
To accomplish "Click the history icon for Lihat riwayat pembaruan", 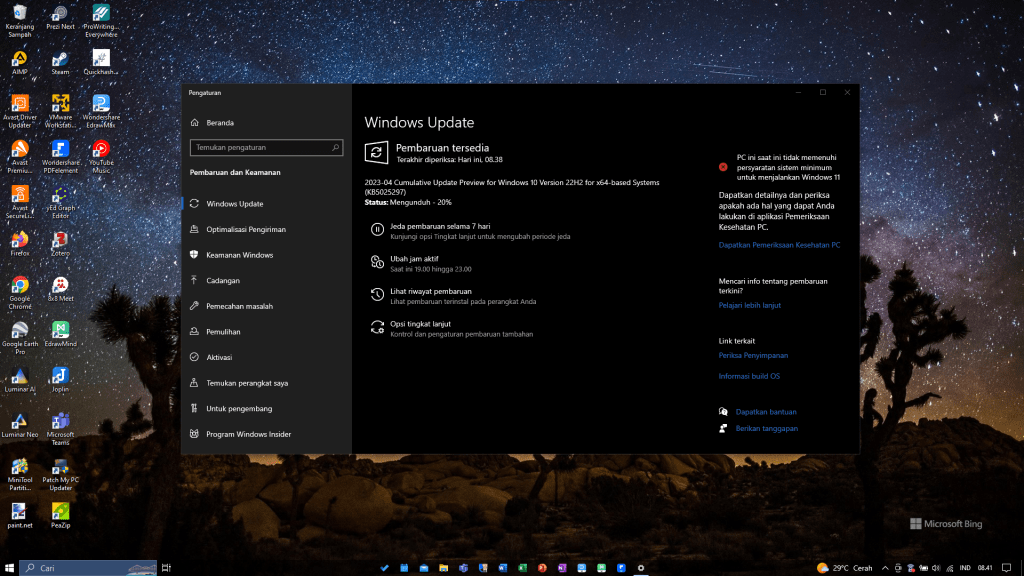I will (x=377, y=294).
